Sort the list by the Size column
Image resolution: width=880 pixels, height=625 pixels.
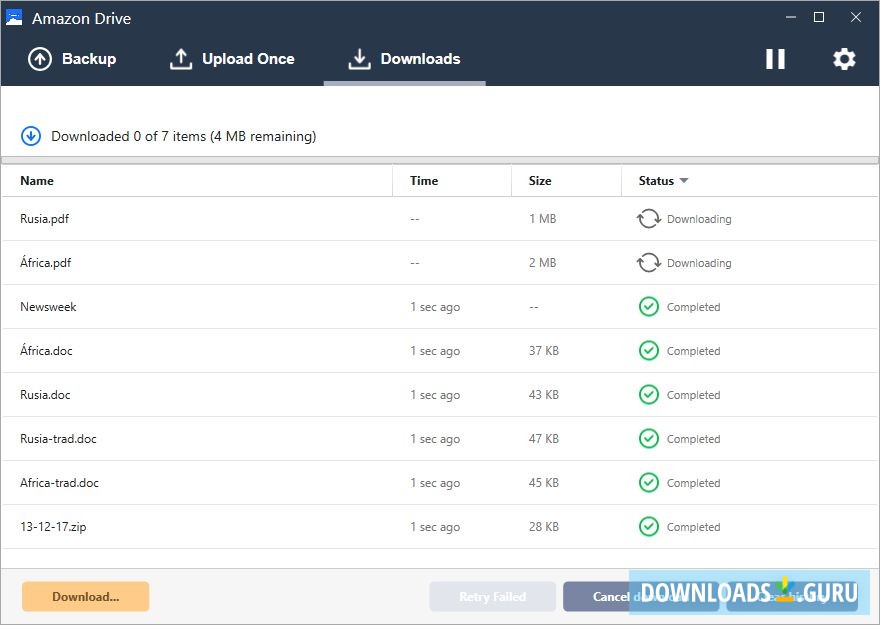(539, 181)
